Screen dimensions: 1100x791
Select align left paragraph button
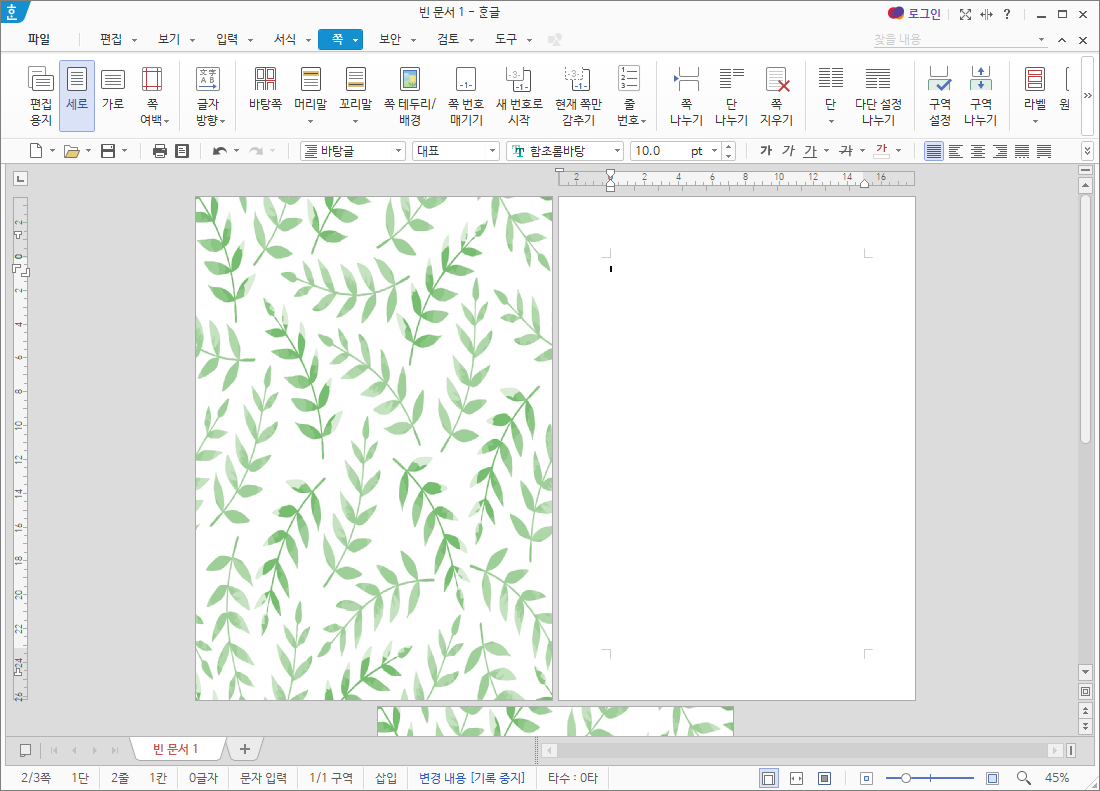click(955, 151)
